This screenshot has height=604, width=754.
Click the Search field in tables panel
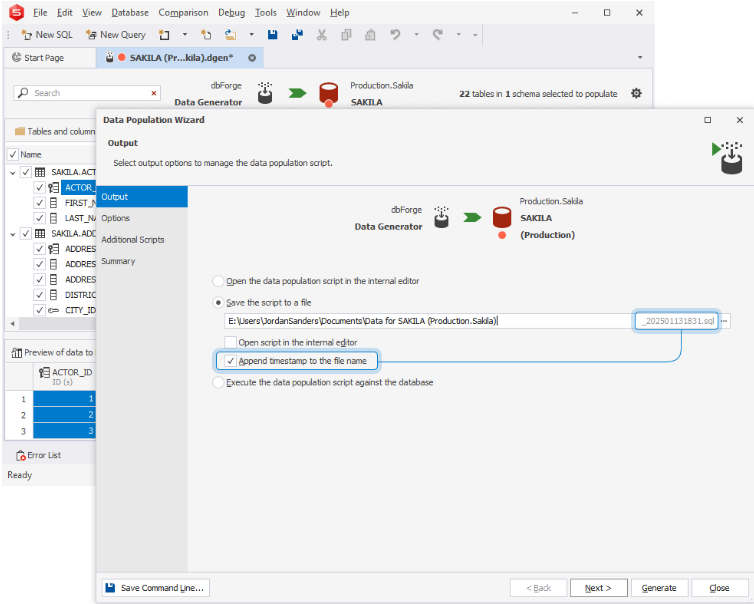87,93
